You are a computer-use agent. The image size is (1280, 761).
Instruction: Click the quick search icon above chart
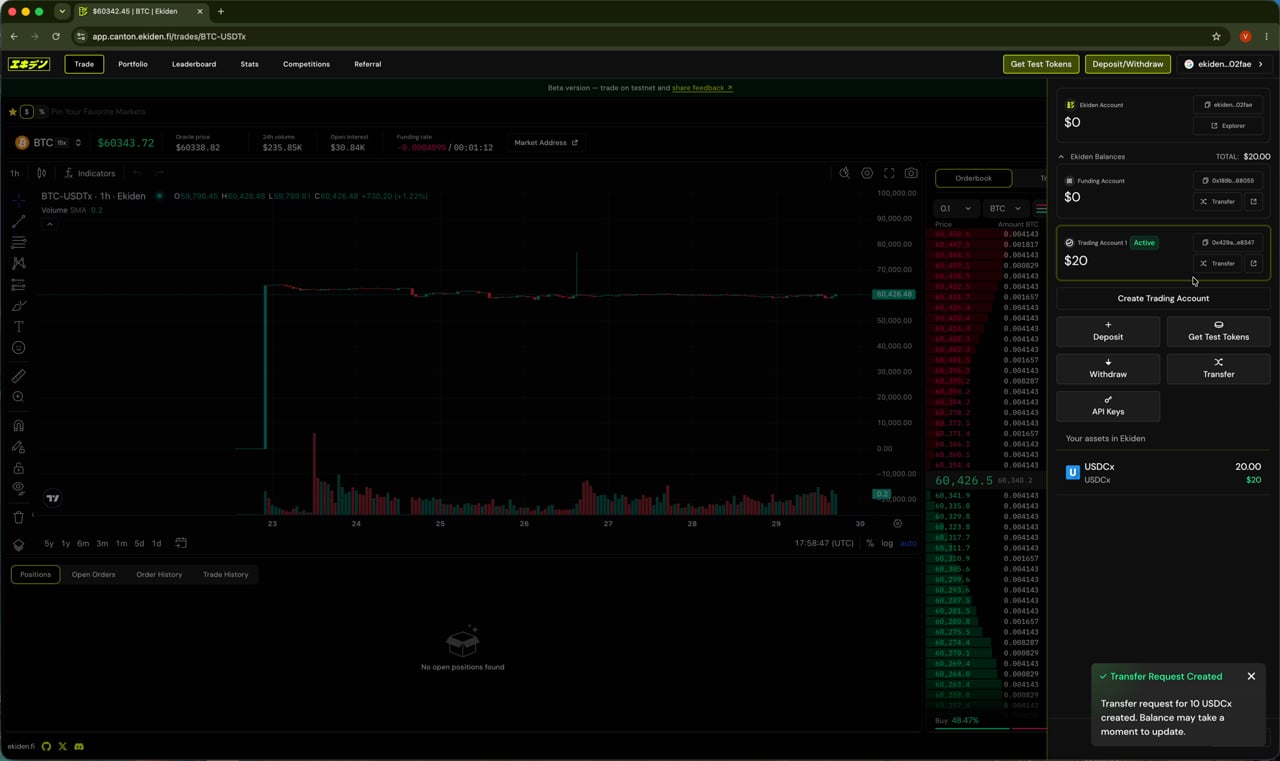(845, 173)
